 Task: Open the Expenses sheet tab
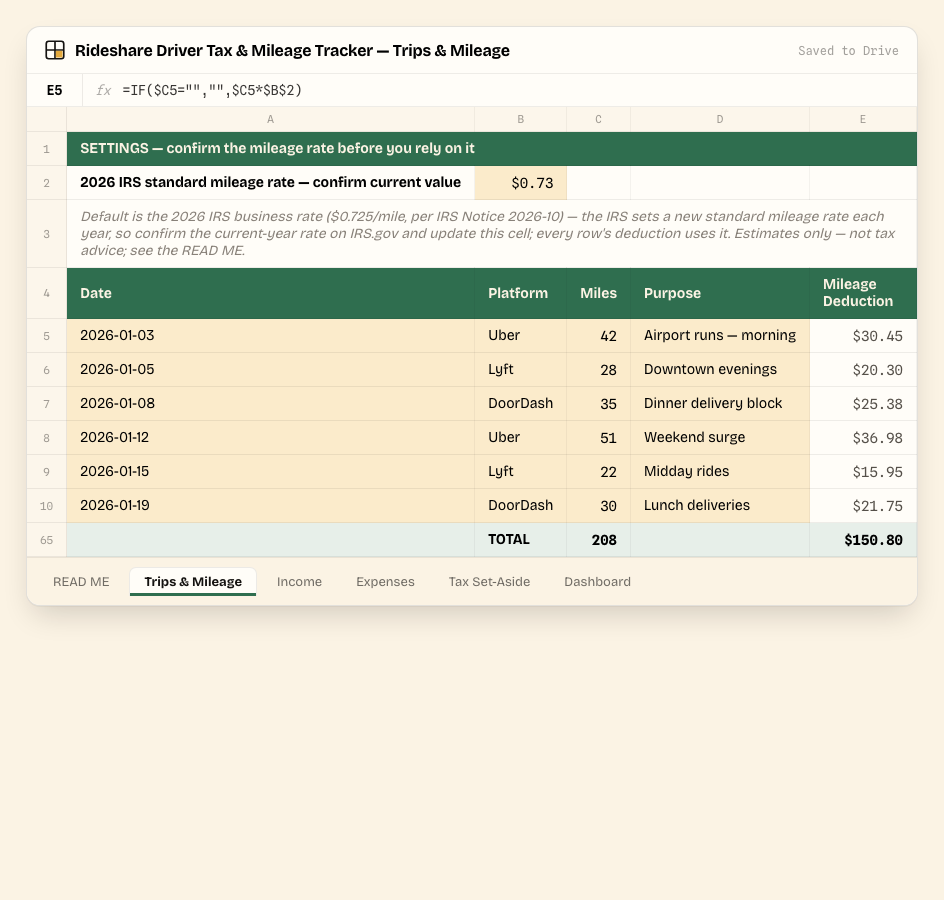coord(385,582)
